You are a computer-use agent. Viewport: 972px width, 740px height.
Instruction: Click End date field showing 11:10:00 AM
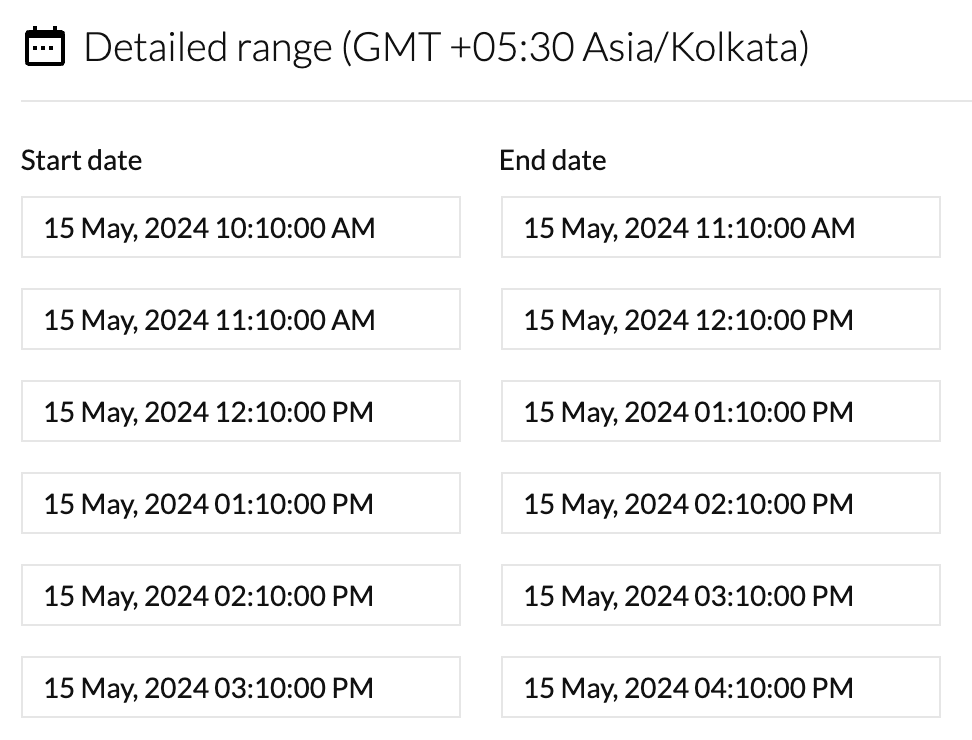720,227
